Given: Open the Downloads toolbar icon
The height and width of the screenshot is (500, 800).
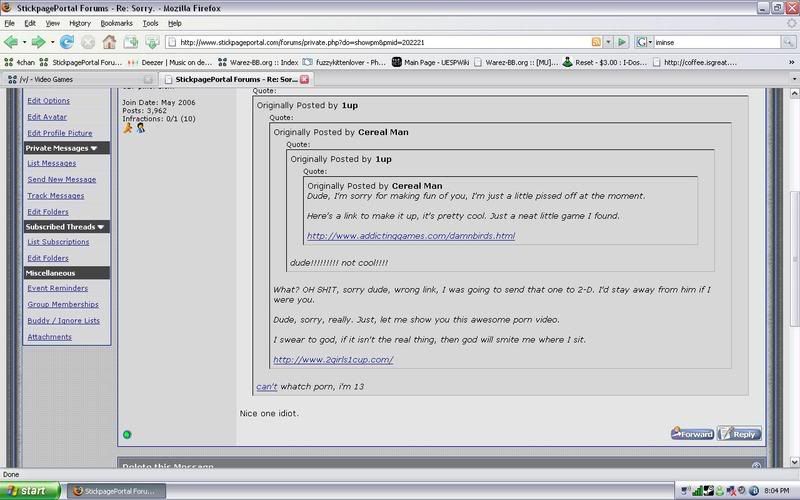Looking at the screenshot, I should pyautogui.click(x=152, y=42).
